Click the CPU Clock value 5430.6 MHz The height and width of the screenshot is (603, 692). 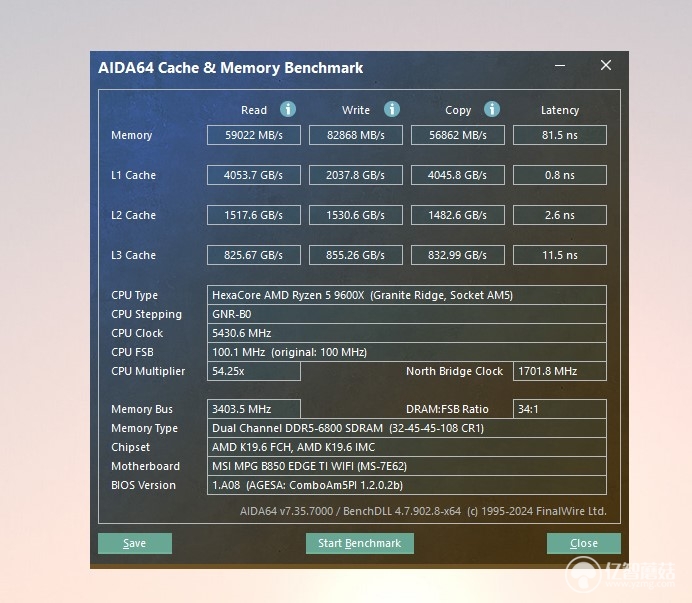pos(406,333)
